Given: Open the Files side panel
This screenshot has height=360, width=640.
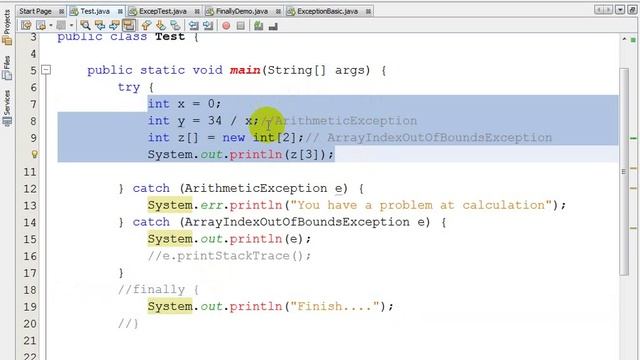Looking at the screenshot, I should tap(7, 67).
